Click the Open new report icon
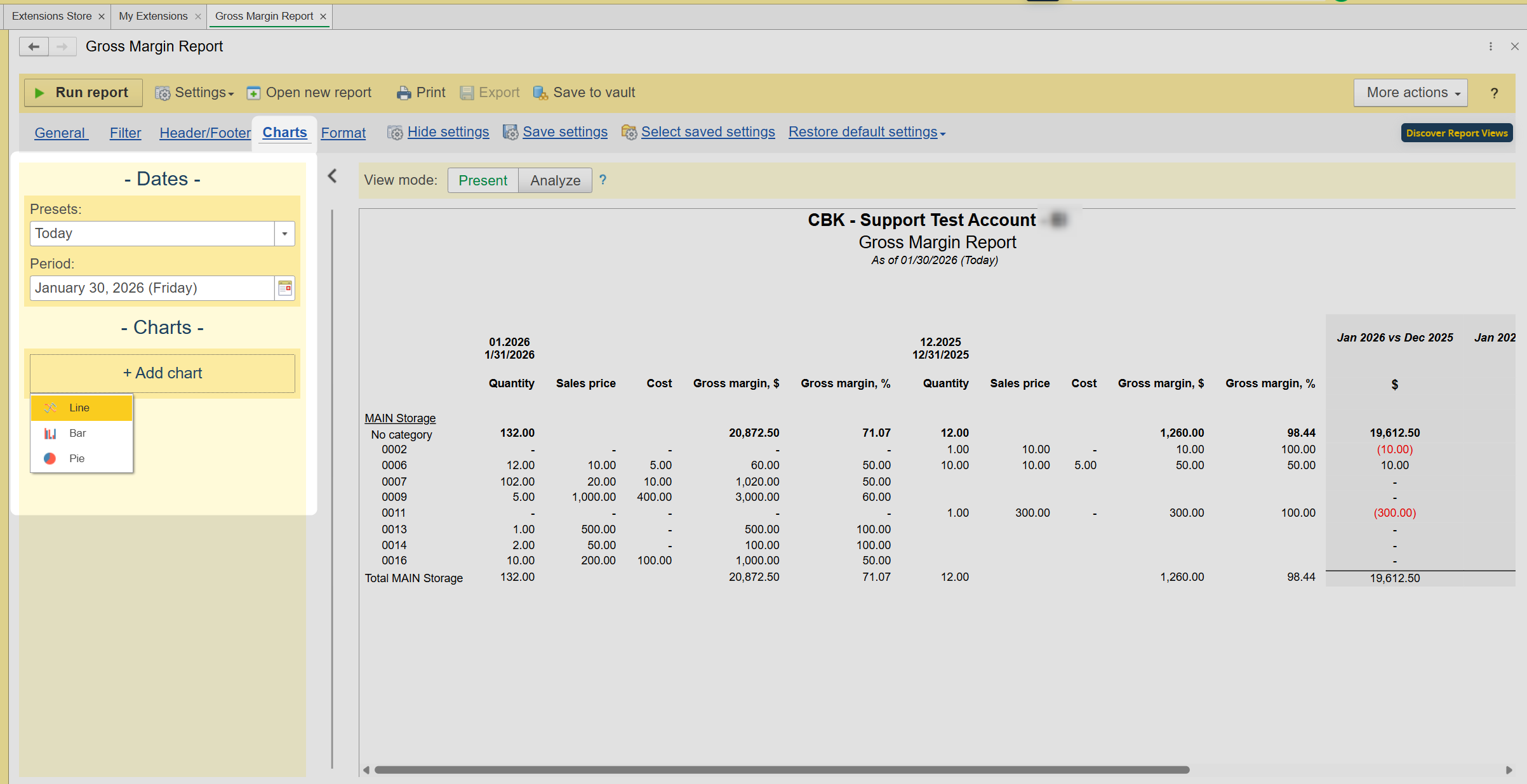The image size is (1527, 784). (x=253, y=93)
